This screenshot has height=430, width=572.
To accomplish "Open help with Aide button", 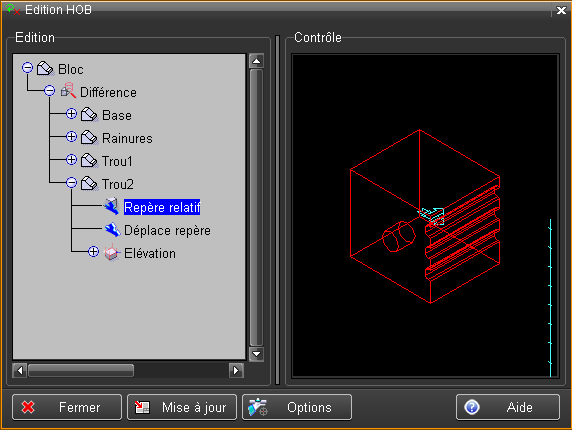I will tap(508, 407).
